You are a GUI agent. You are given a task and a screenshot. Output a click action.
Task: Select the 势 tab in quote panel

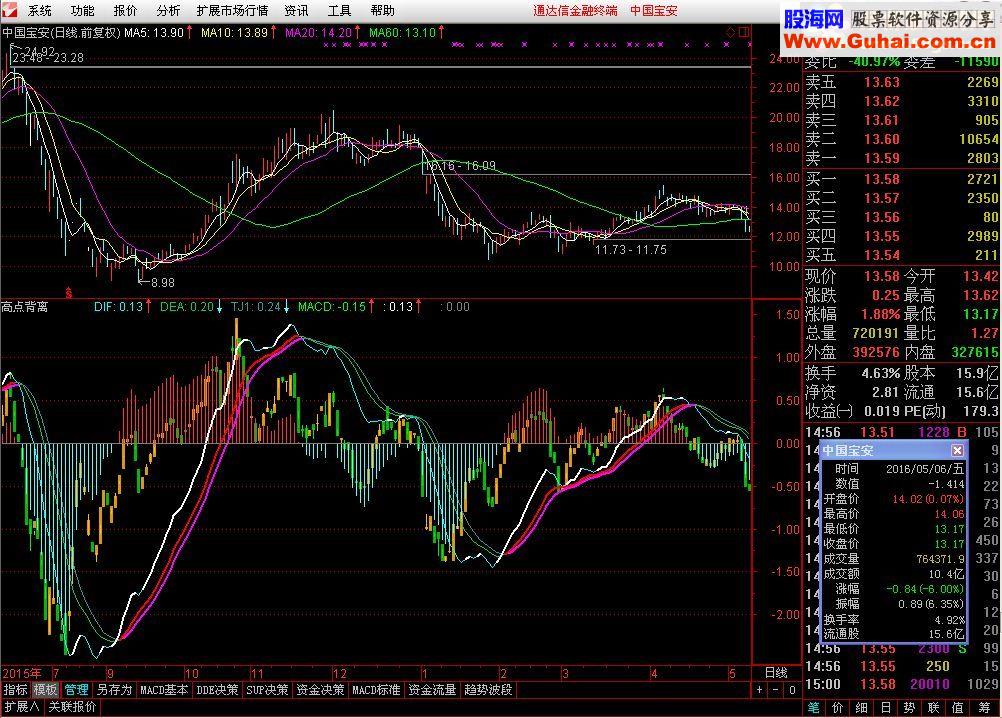pyautogui.click(x=909, y=707)
